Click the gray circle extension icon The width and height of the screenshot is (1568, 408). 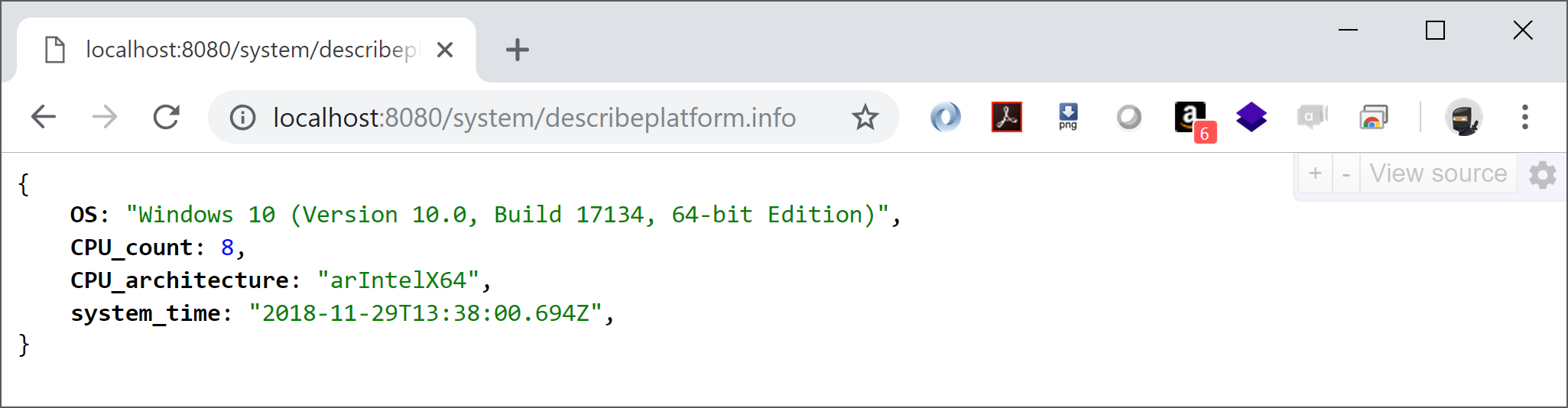pyautogui.click(x=1129, y=118)
